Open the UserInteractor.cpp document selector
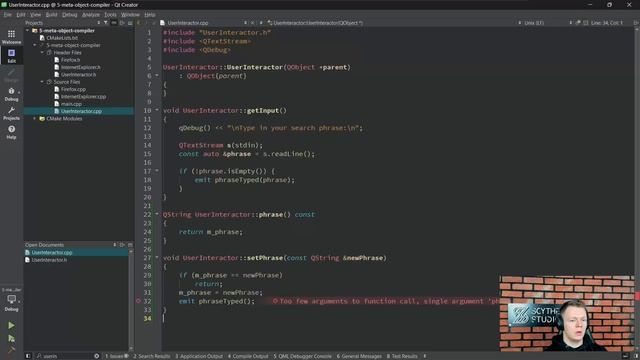Viewport: 640px width, 360px height. [x=204, y=23]
